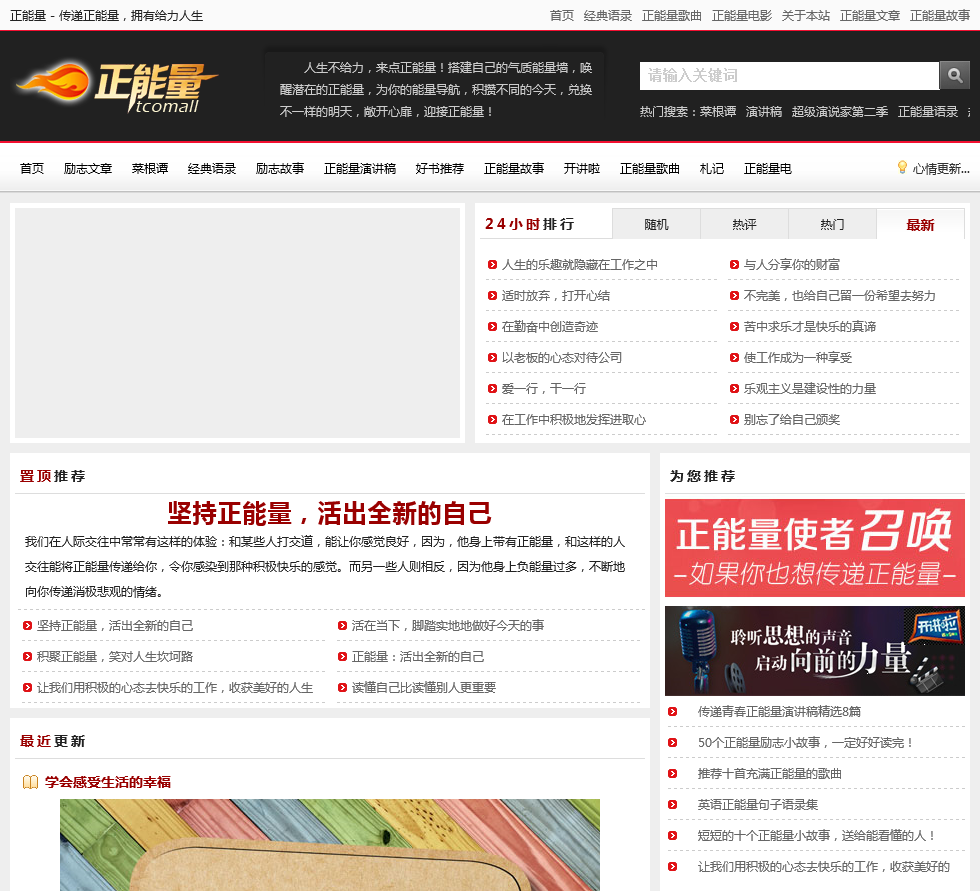Switch to the 随机 ranking tab
Viewport: 980px width, 891px height.
coord(656,224)
